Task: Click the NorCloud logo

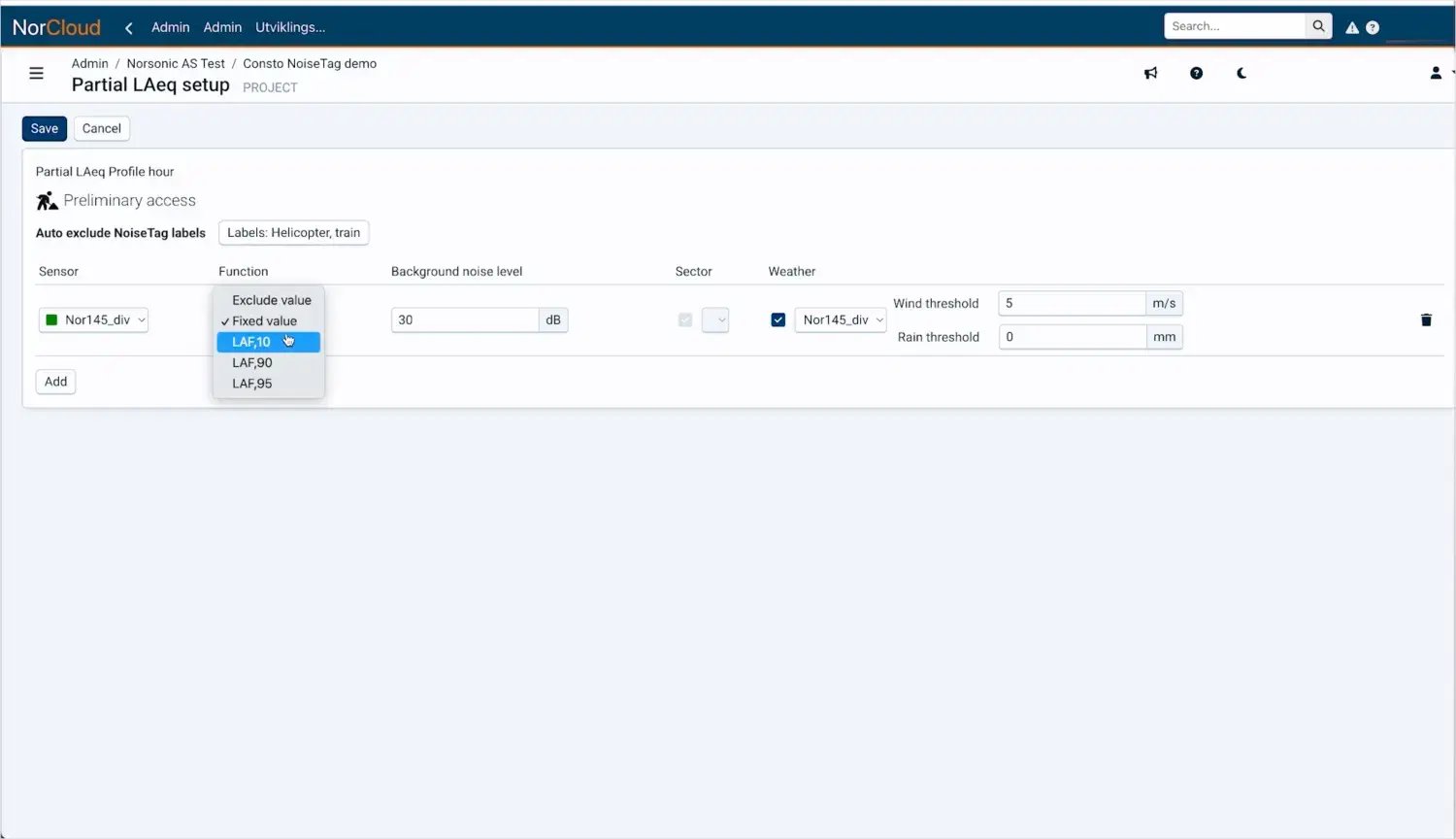Action: pos(56,27)
